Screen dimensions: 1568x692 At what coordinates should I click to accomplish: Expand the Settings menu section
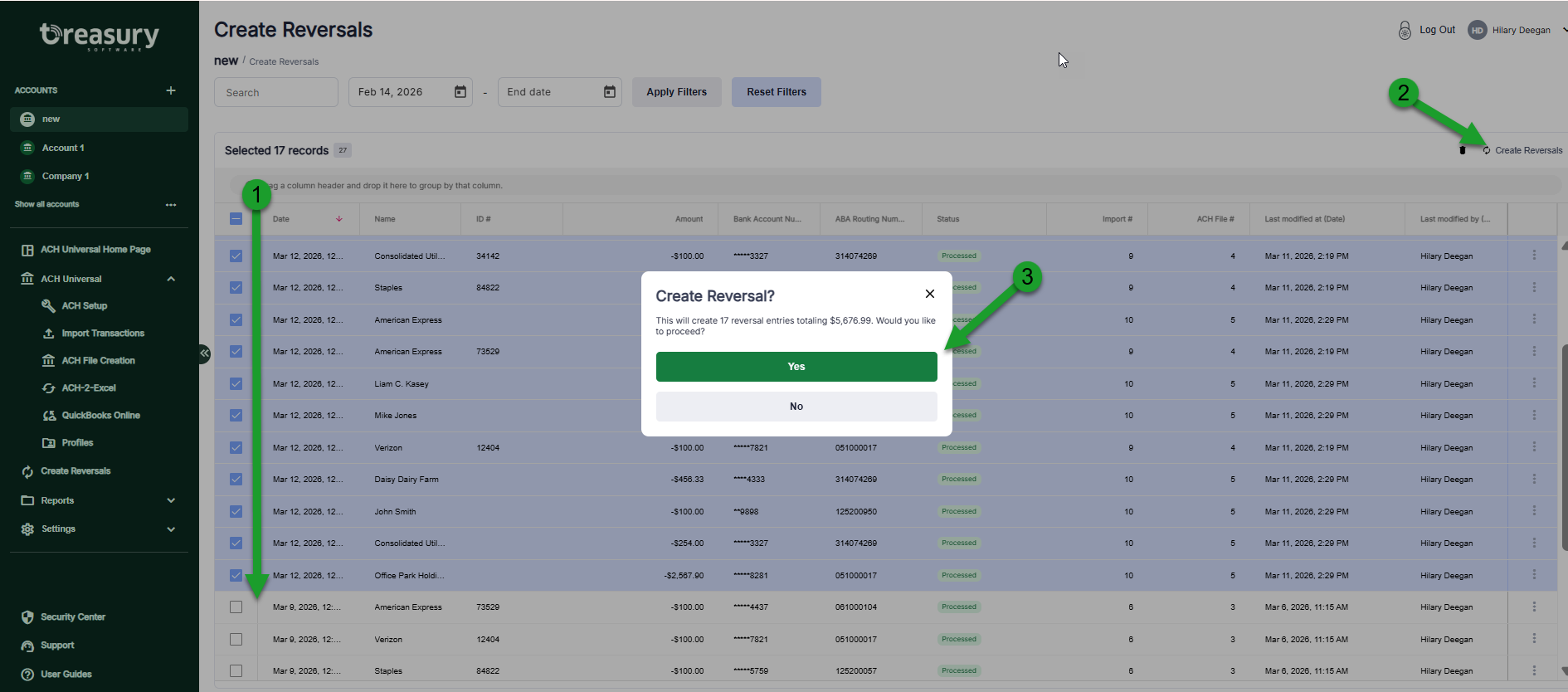point(171,529)
